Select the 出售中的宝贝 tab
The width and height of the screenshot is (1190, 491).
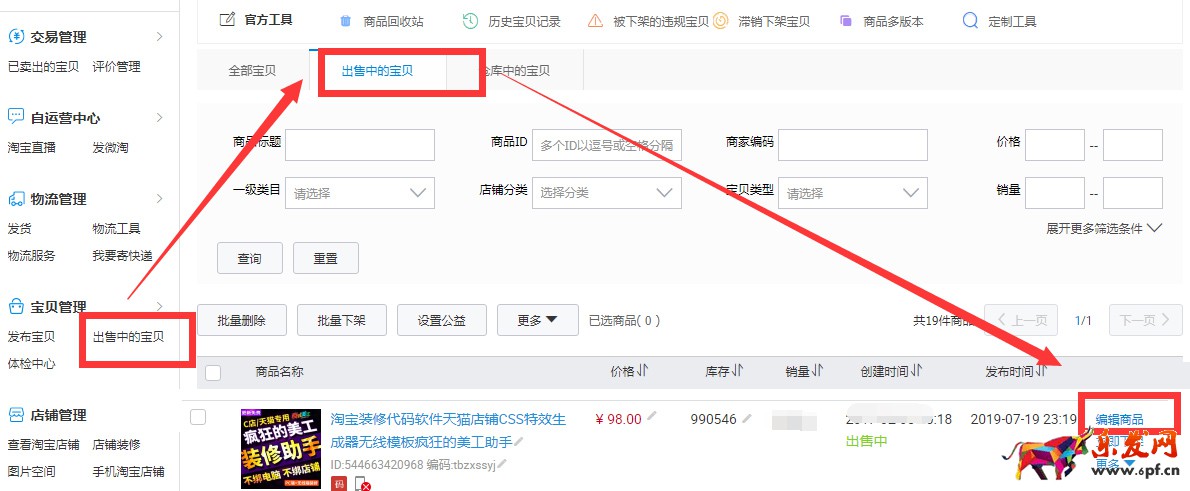pyautogui.click(x=377, y=71)
